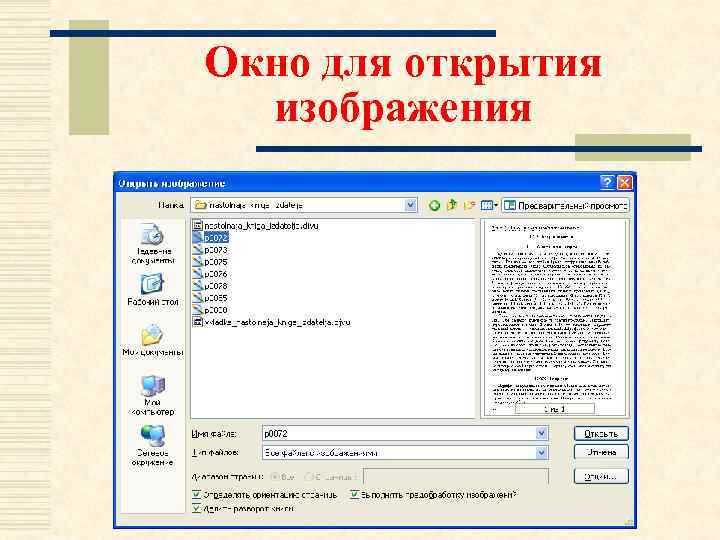Image resolution: width=720 pixels, height=540 pixels.
Task: Toggle the preview button (Предварительный просмотр)
Action: (x=565, y=206)
